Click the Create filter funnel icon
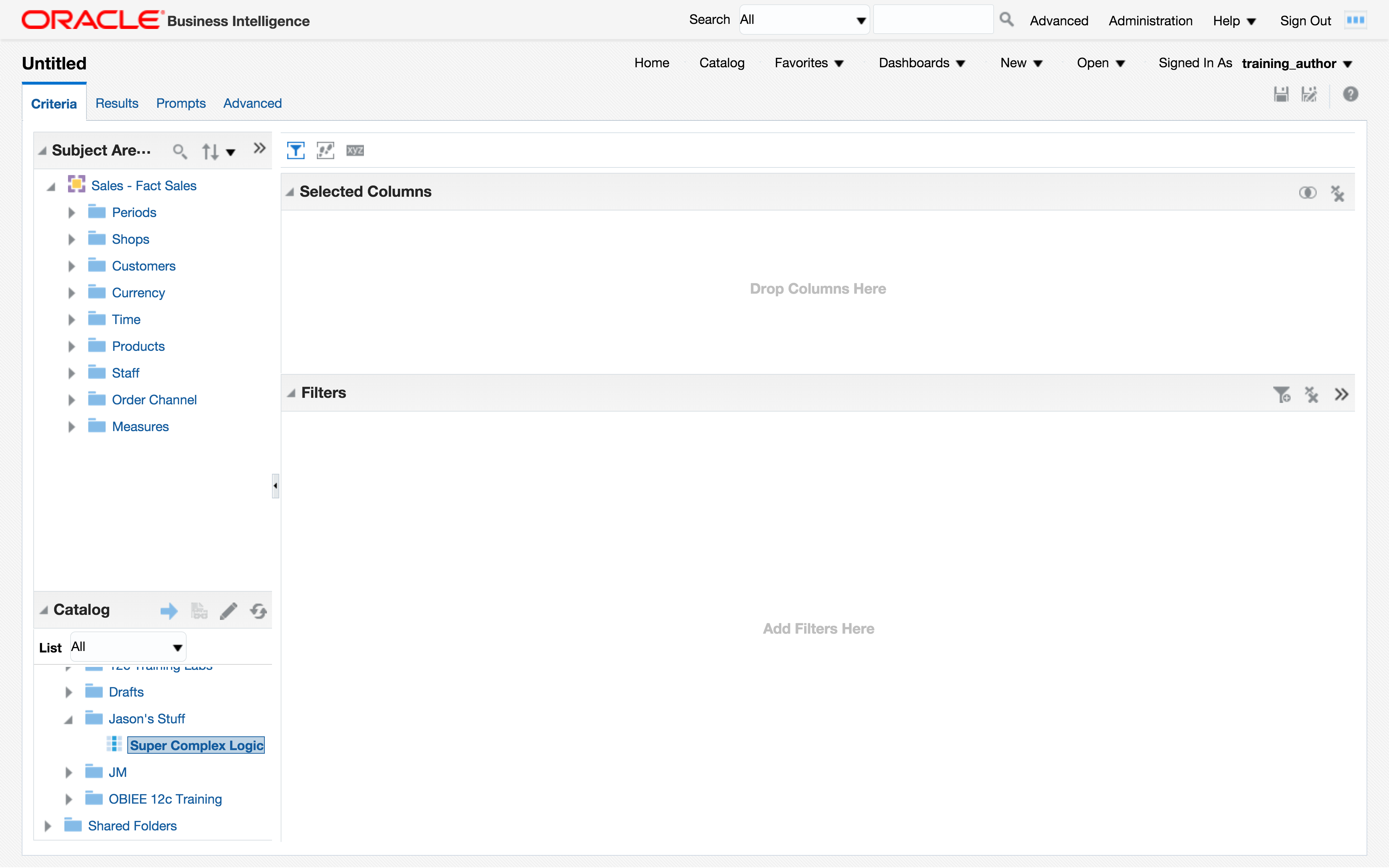 coord(296,150)
